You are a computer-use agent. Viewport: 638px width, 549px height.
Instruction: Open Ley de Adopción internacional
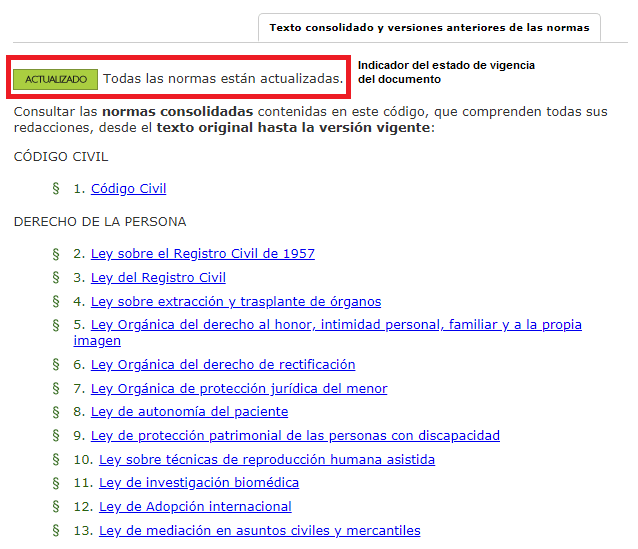tap(195, 507)
